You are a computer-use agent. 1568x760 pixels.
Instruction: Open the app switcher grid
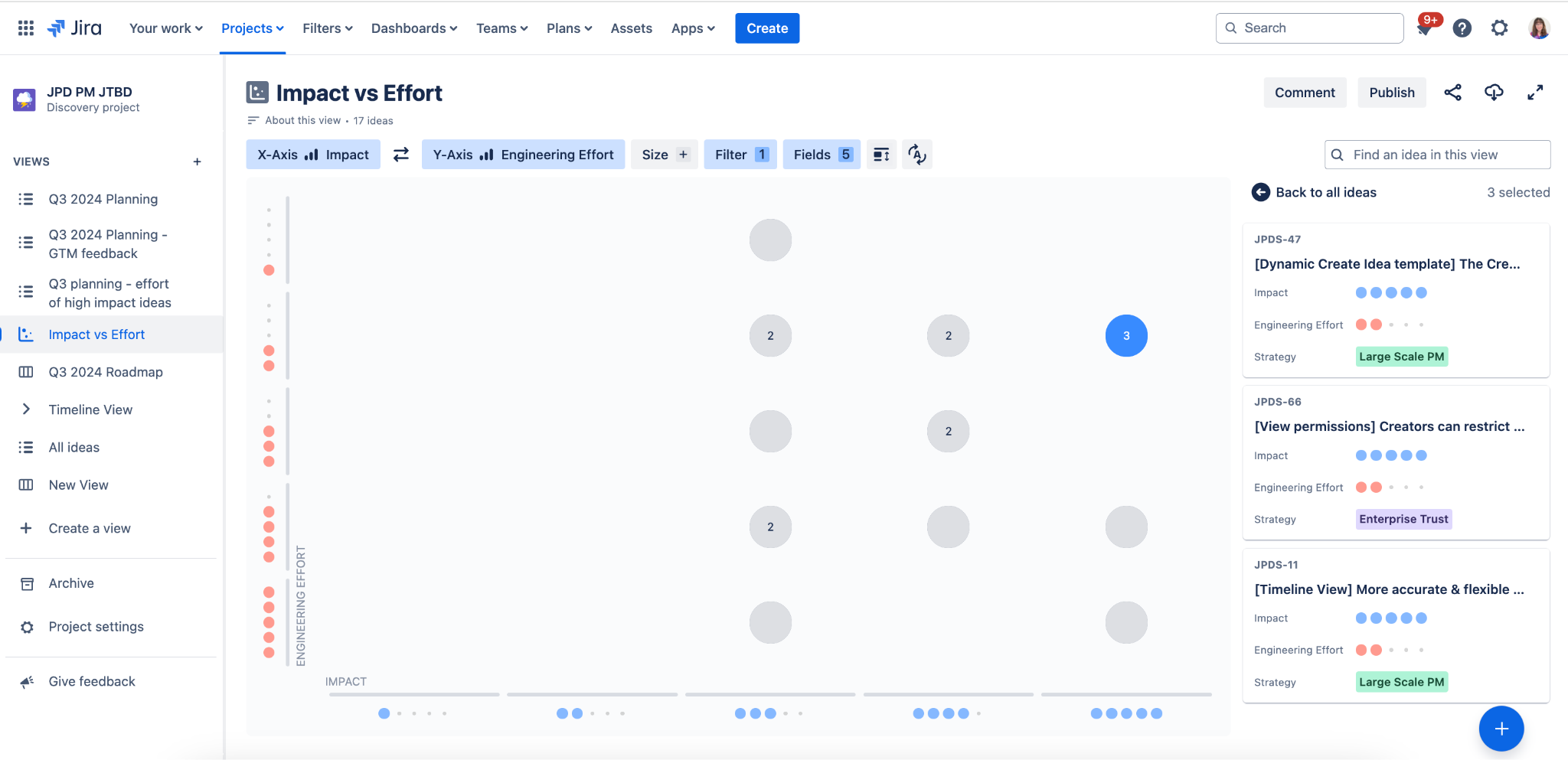click(x=26, y=28)
